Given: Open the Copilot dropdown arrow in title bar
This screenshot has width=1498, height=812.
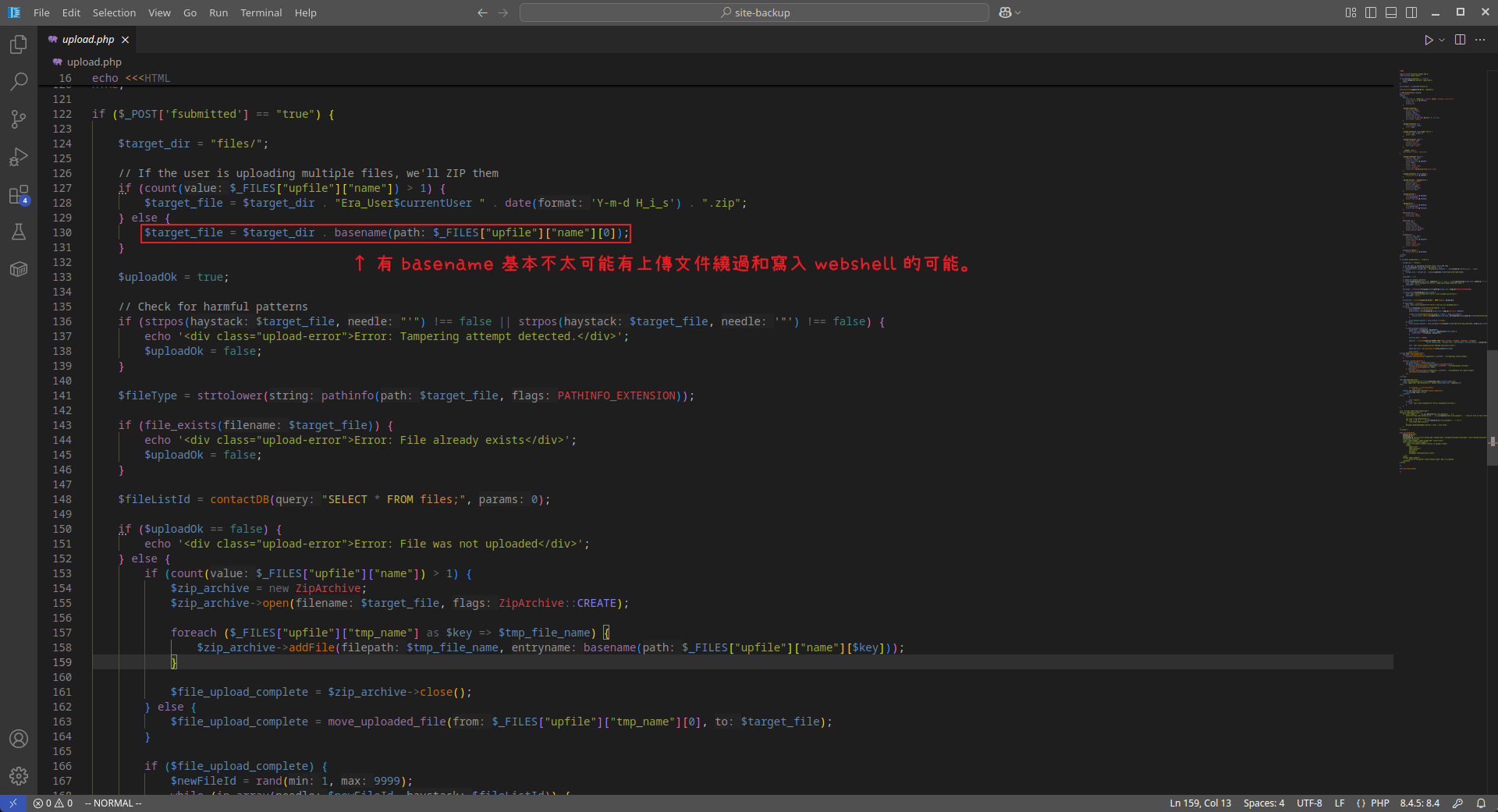Looking at the screenshot, I should 1018,12.
